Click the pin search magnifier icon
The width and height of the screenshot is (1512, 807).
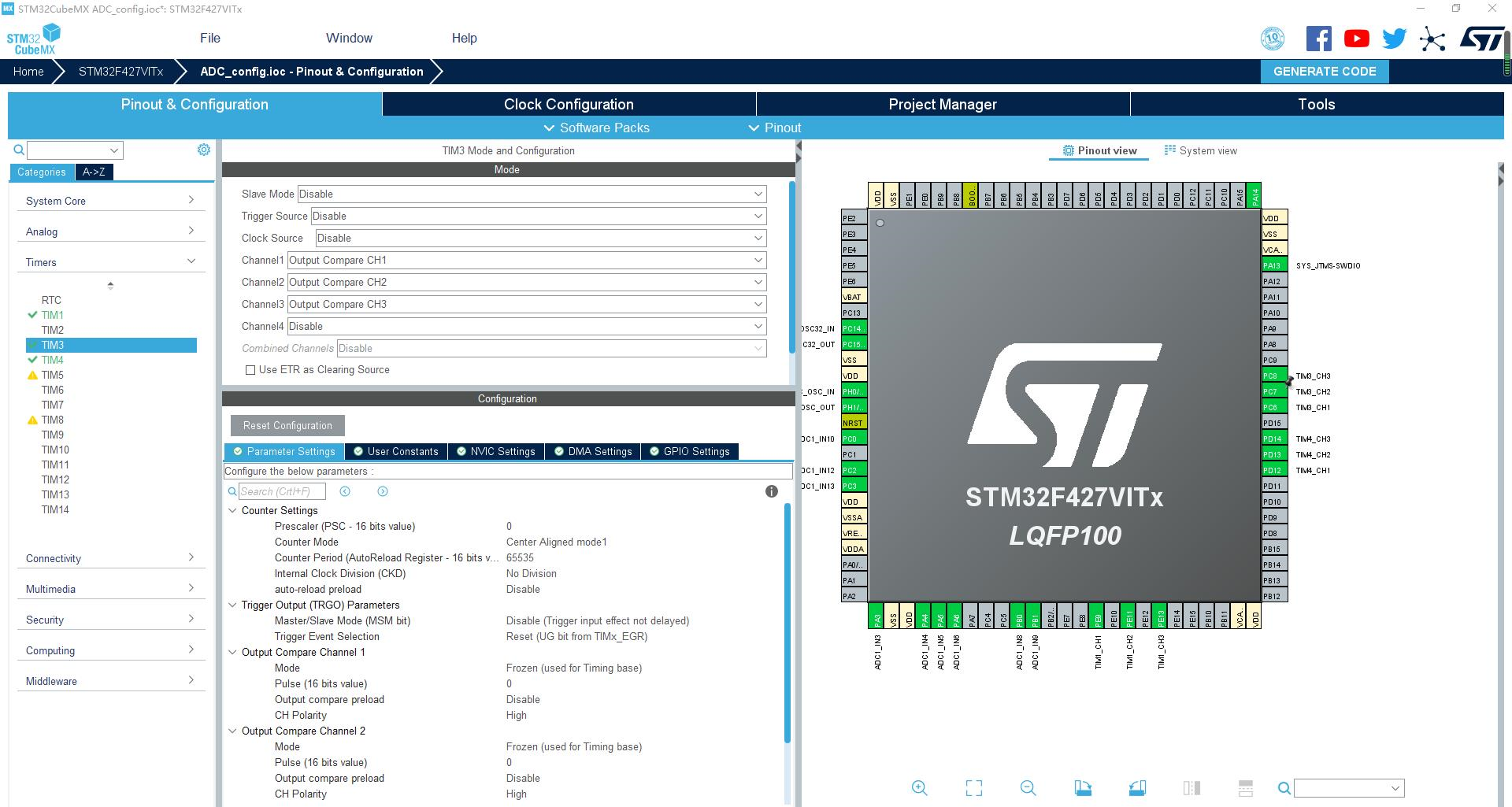point(1284,787)
